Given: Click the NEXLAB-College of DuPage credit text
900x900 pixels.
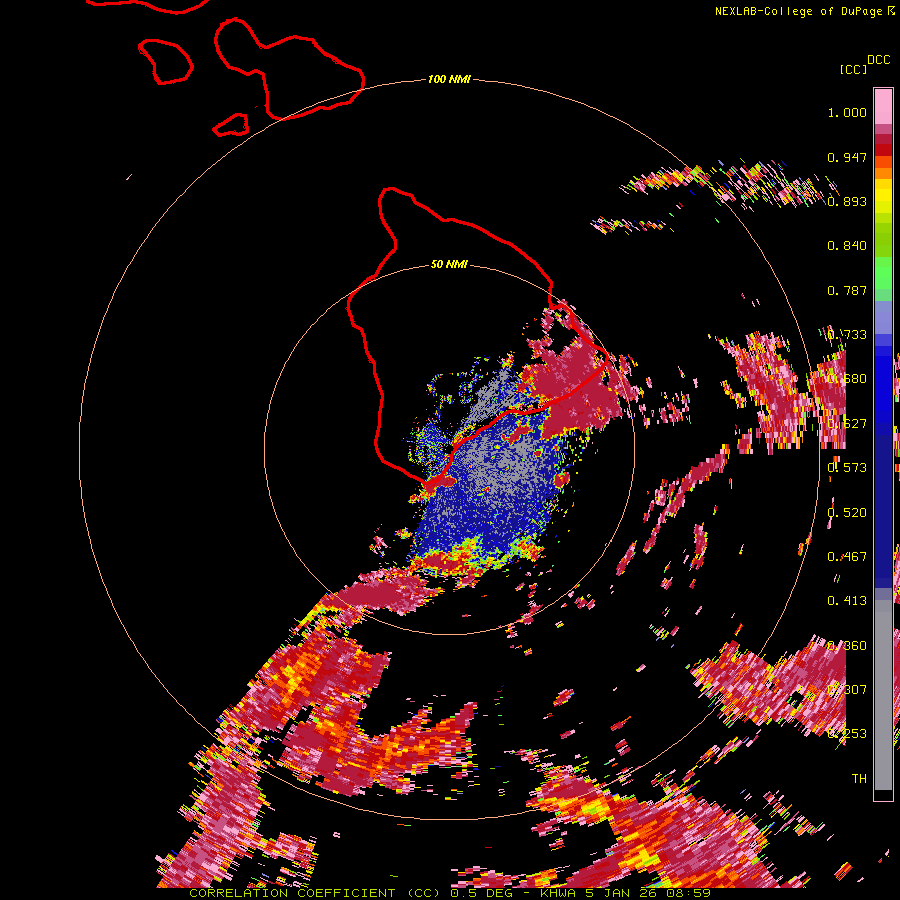Looking at the screenshot, I should [798, 11].
